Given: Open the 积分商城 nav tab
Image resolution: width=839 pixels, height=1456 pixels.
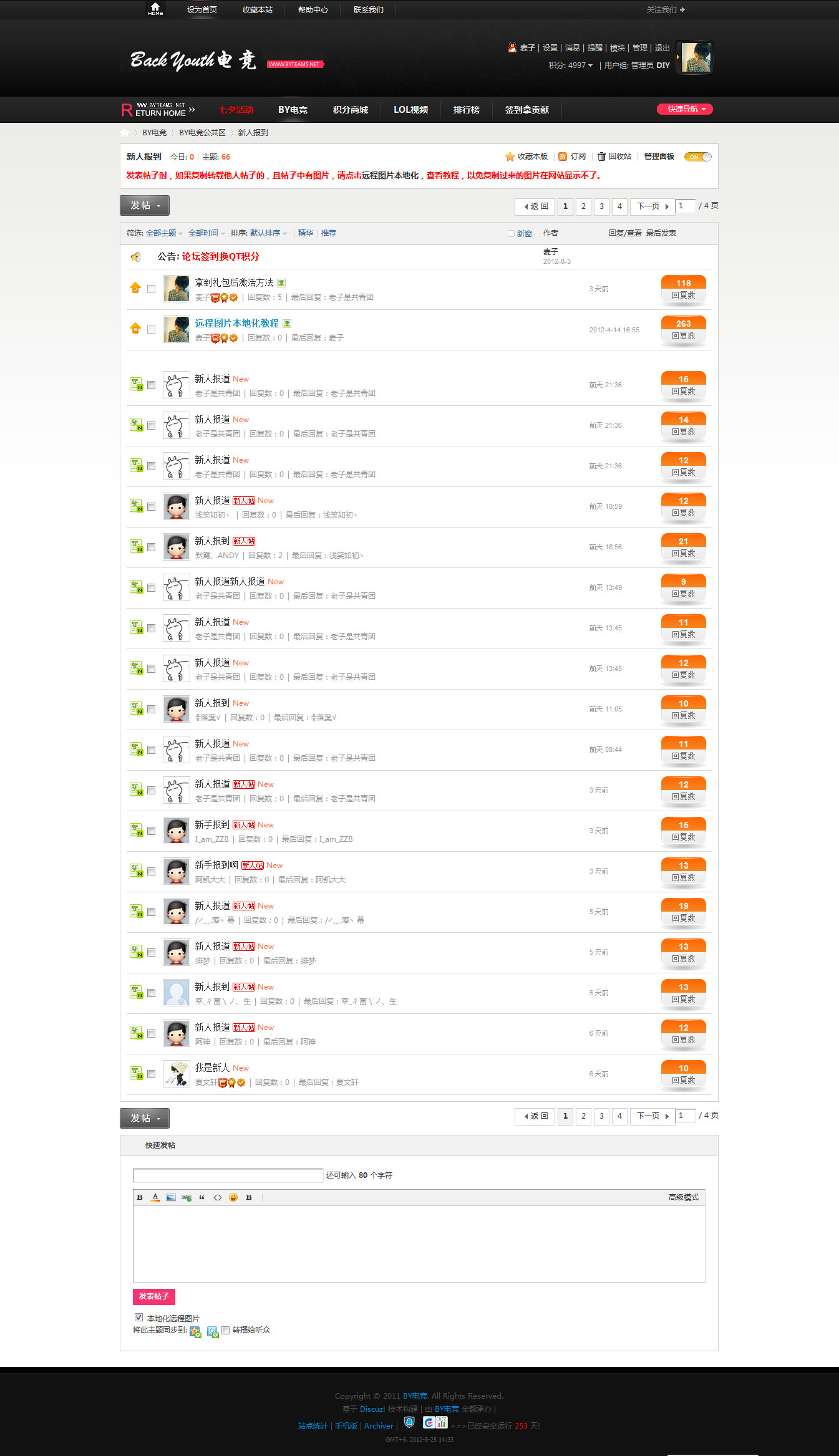Looking at the screenshot, I should [x=351, y=110].
